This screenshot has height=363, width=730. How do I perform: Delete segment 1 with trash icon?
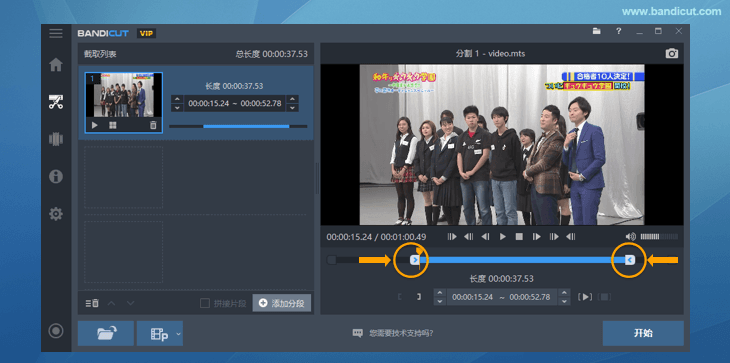(x=153, y=125)
